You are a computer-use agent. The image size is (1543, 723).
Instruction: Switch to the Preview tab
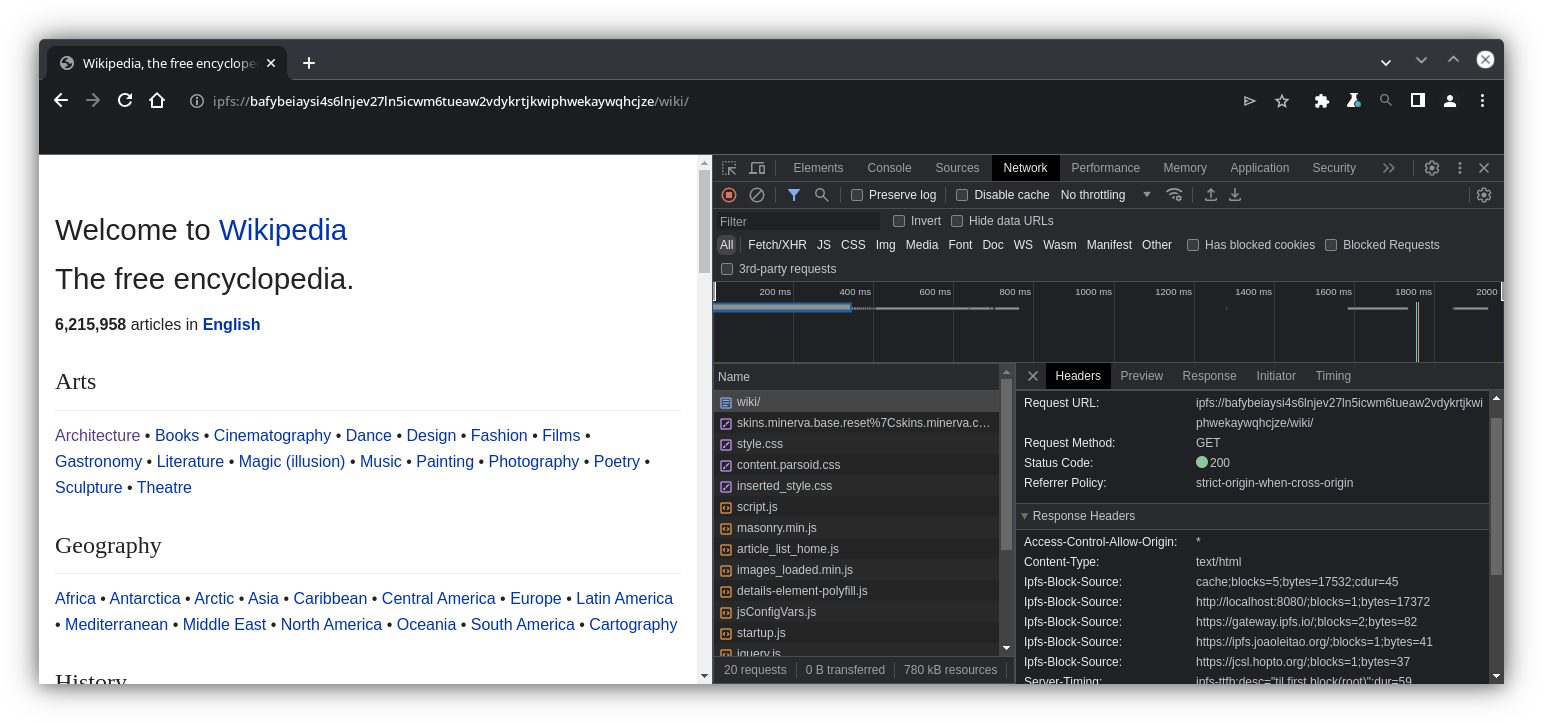coord(1141,376)
